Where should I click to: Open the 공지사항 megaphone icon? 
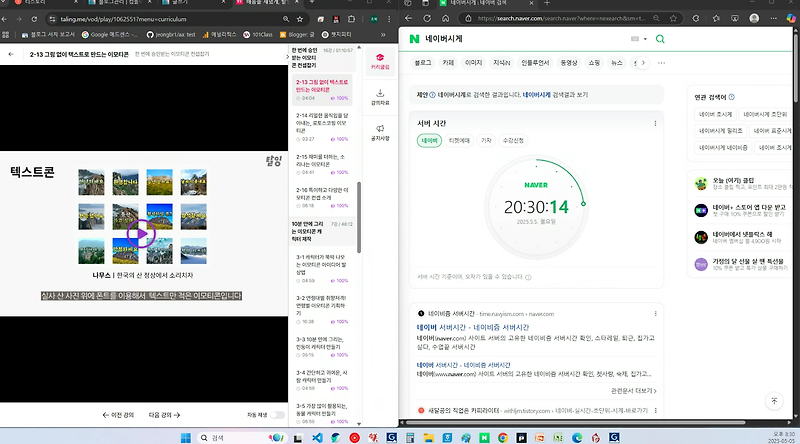380,133
